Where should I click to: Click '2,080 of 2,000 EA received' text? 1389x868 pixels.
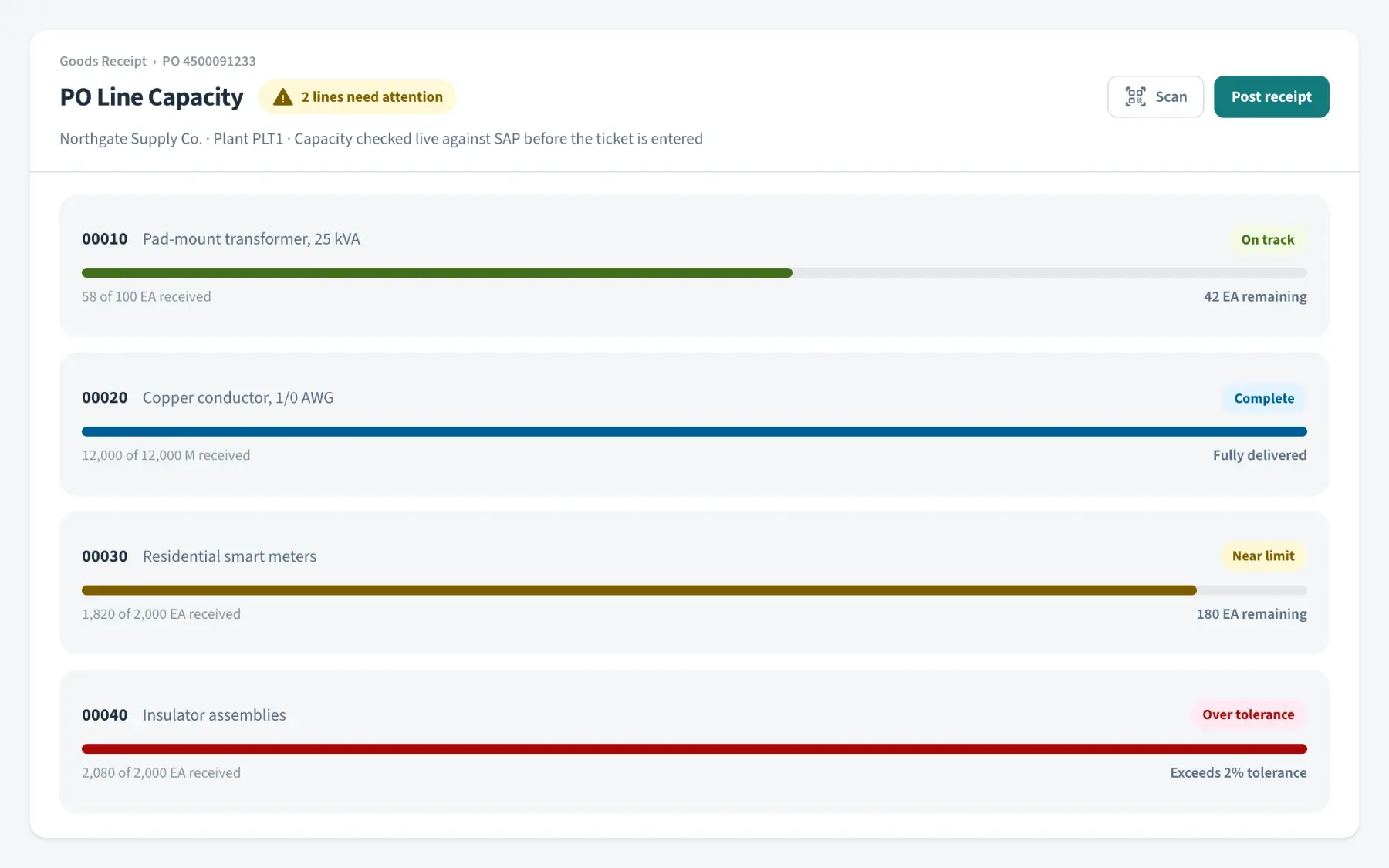tap(161, 773)
